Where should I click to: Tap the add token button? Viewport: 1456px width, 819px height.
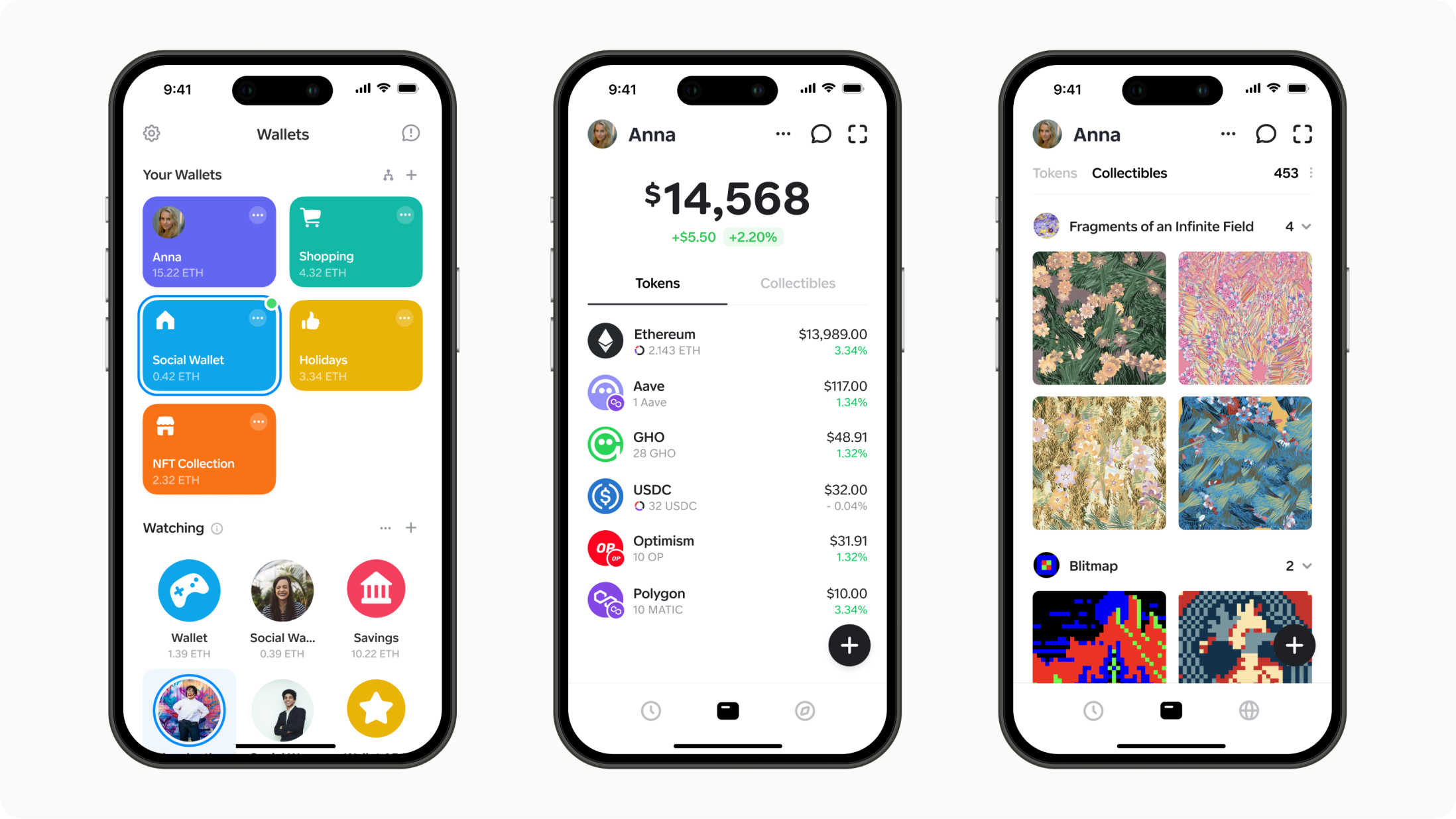pyautogui.click(x=848, y=646)
